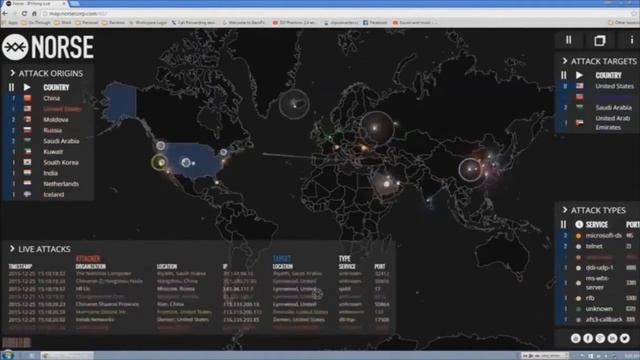Viewport: 640px width, 360px height.
Task: Open the info icon at top right
Action: click(x=631, y=40)
